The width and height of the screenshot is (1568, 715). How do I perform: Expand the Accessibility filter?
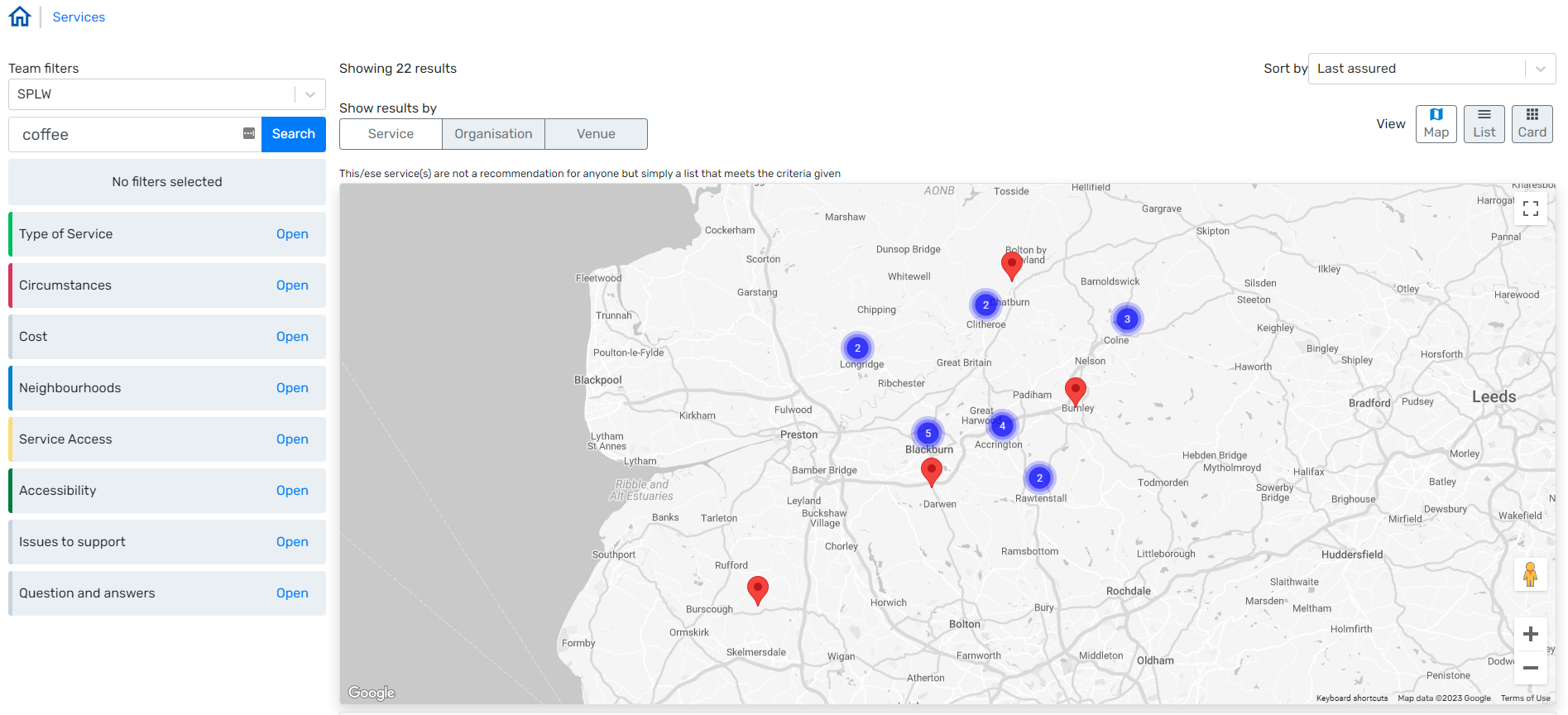pos(291,491)
